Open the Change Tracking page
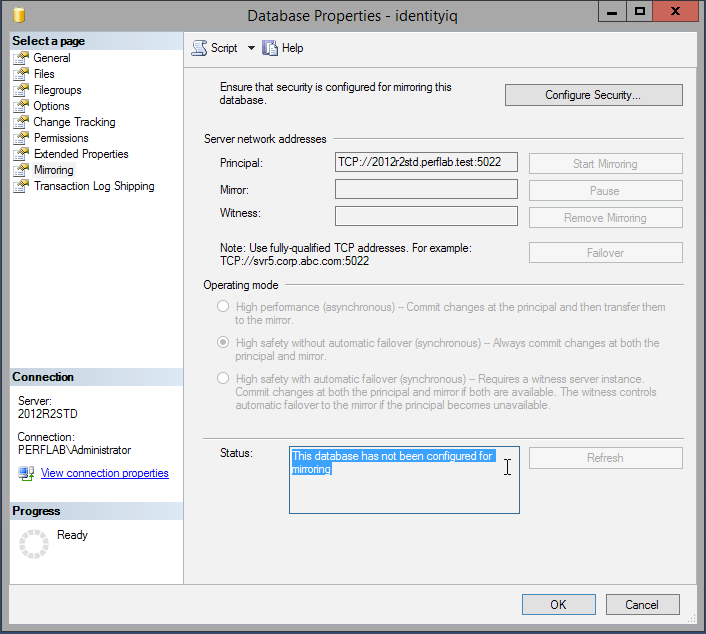The image size is (706, 634). [74, 122]
